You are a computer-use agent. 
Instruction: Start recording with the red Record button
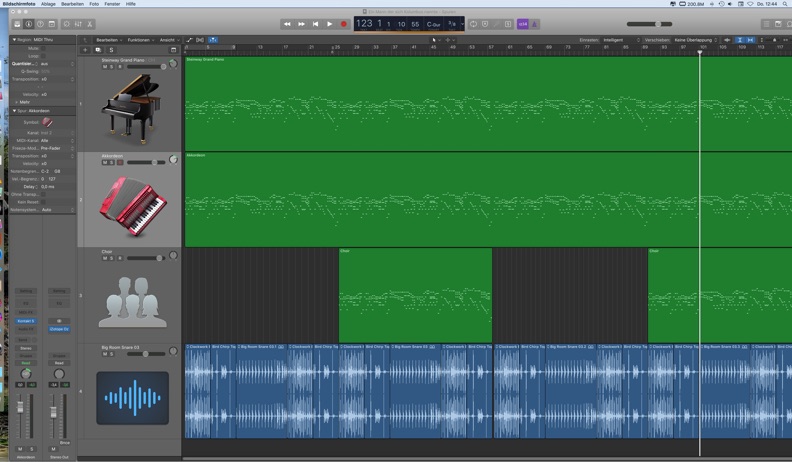click(343, 24)
